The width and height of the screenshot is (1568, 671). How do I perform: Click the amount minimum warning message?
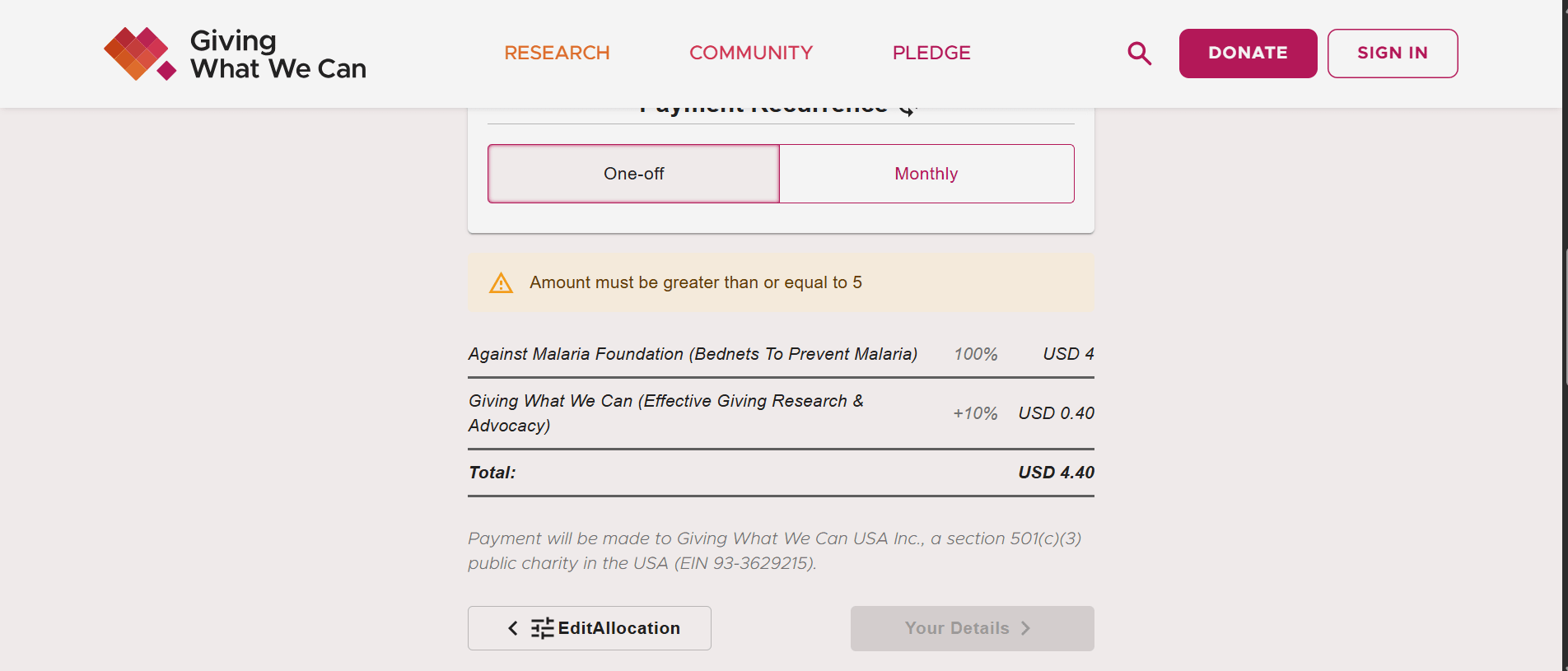pos(695,282)
